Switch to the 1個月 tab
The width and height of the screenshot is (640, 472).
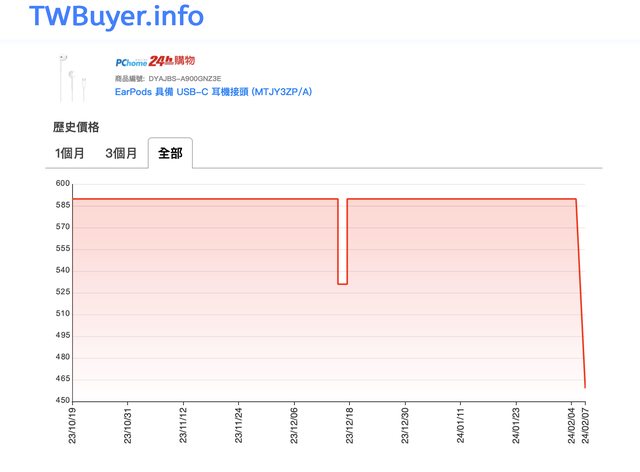coord(70,153)
